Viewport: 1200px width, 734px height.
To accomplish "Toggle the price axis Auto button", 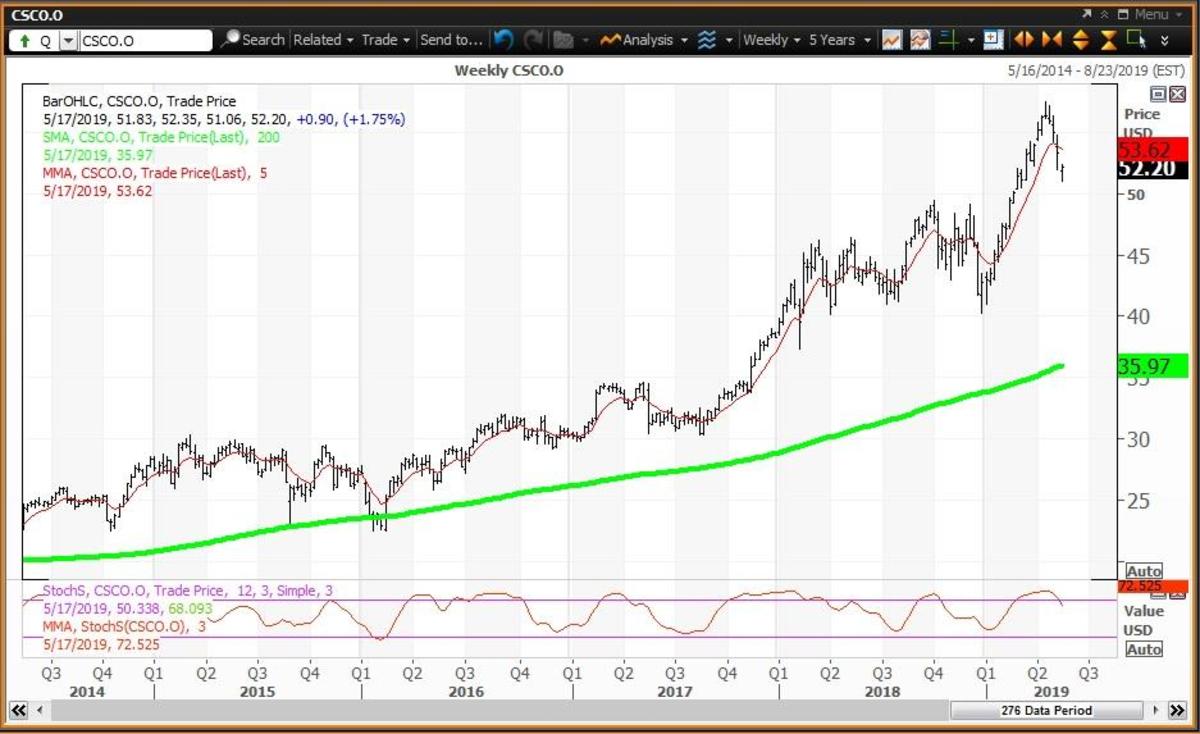I will coord(1144,570).
